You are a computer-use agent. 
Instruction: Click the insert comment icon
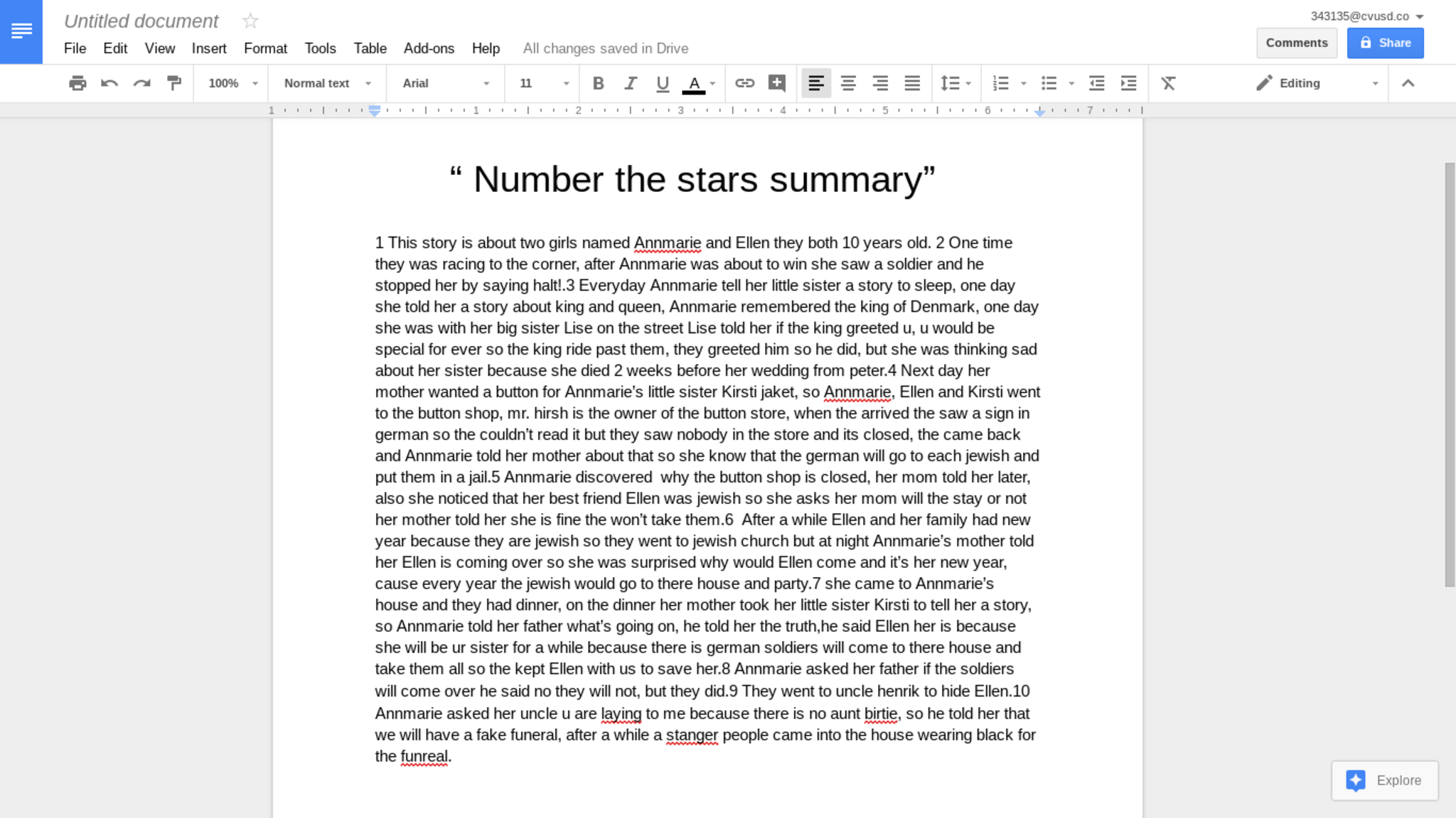[777, 83]
